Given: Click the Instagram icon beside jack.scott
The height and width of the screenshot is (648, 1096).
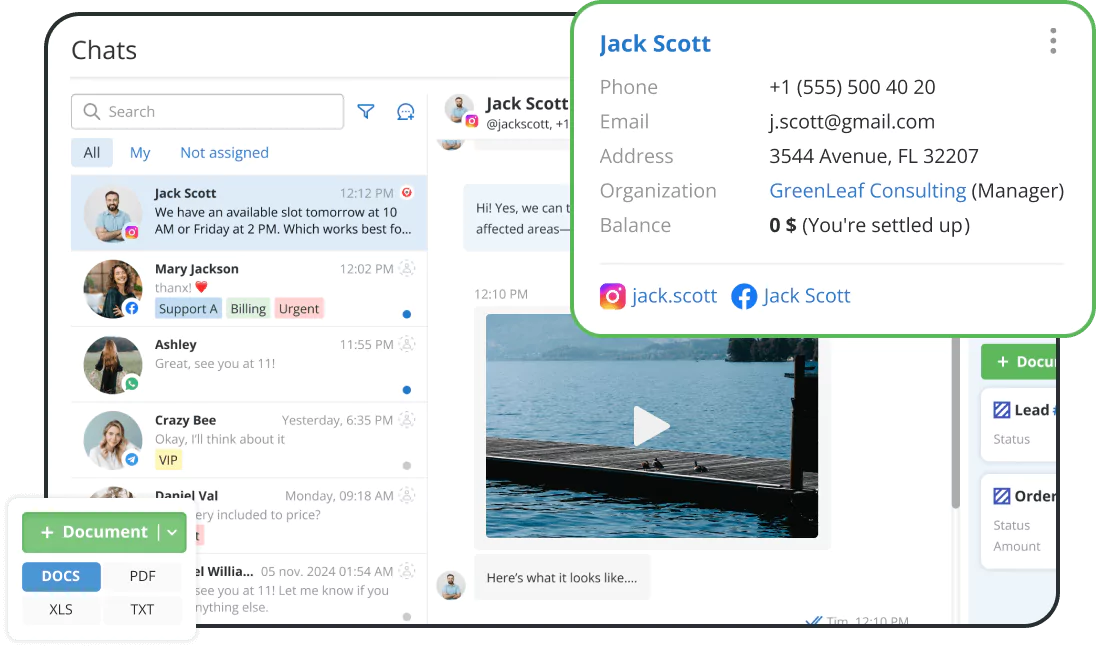Looking at the screenshot, I should 612,296.
